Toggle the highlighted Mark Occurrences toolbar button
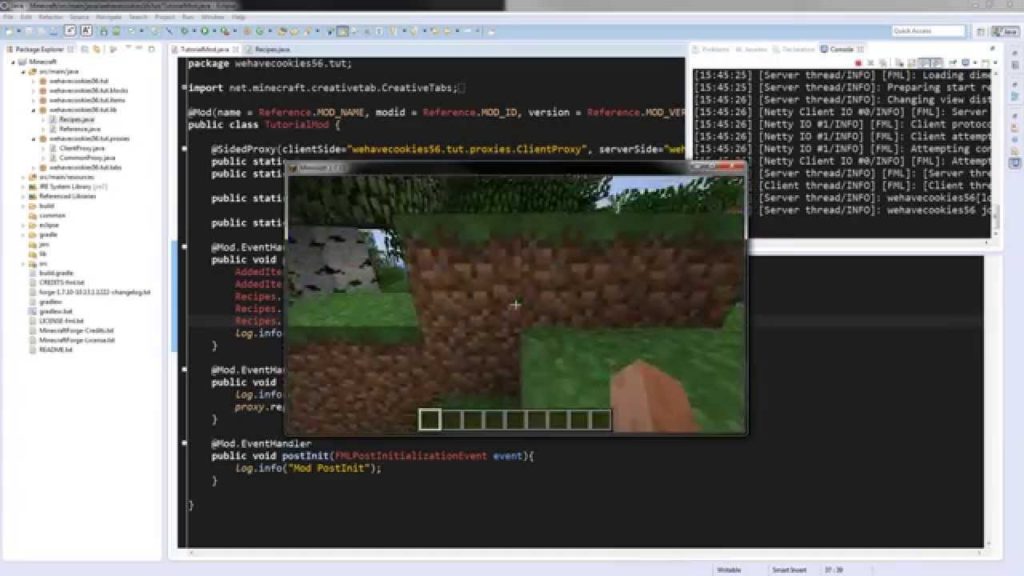 pos(342,31)
